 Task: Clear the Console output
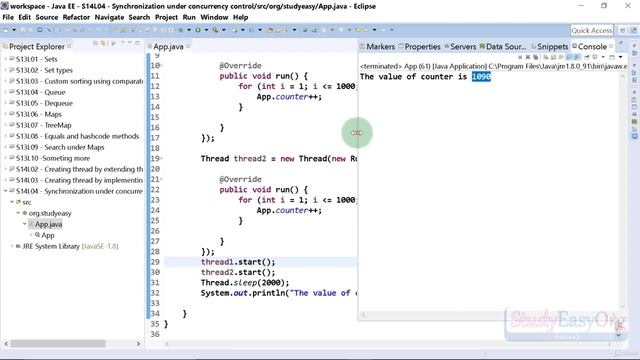545,57
